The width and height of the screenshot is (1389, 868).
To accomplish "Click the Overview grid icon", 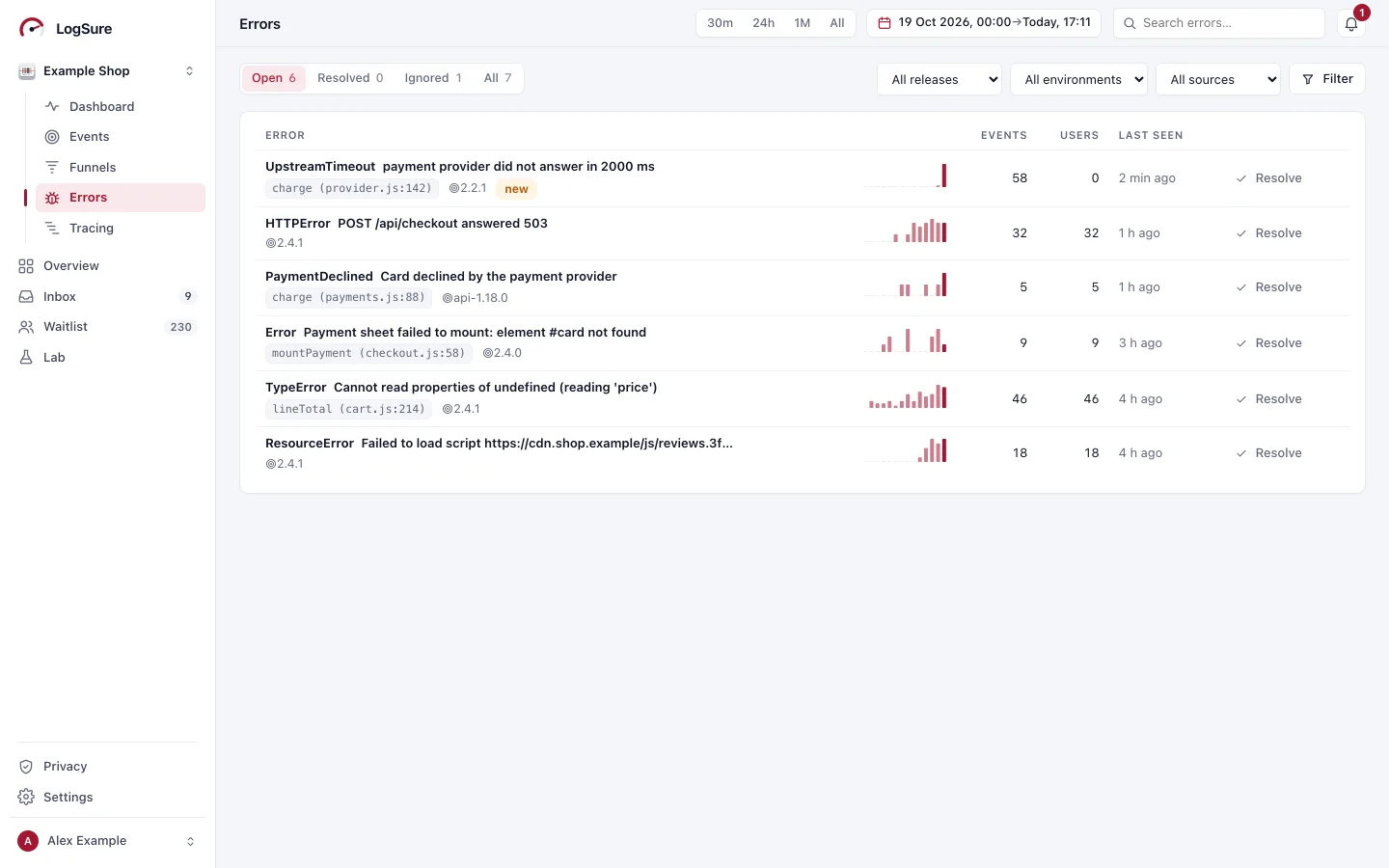I will coord(26,266).
